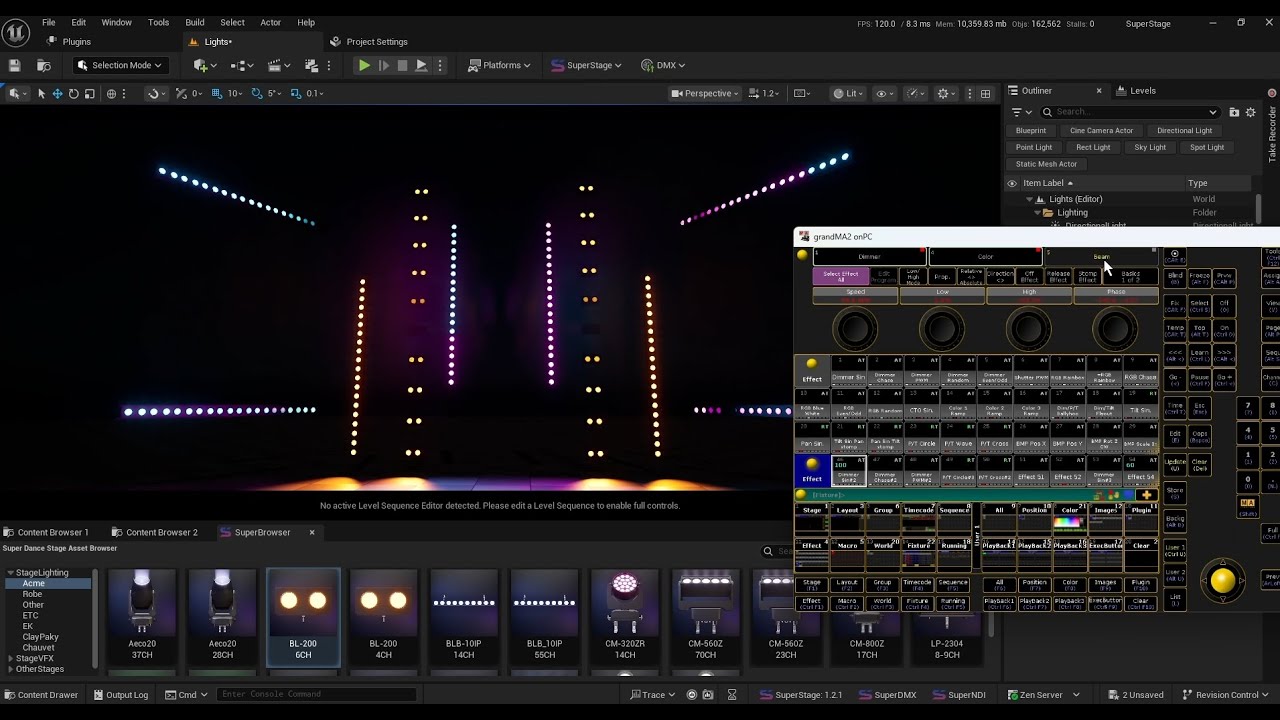Open the Output Log
The image size is (1280, 720).
point(121,695)
